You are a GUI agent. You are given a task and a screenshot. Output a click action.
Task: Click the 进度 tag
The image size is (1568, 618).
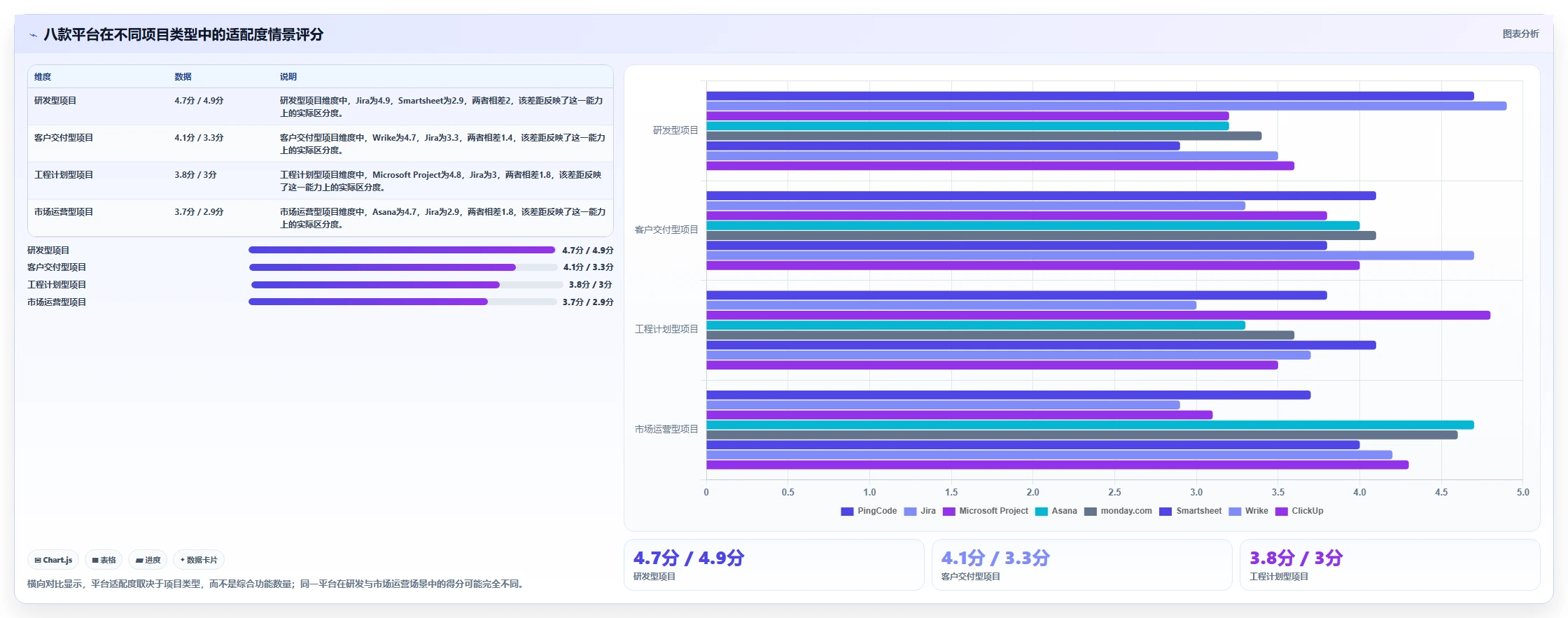[x=148, y=560]
